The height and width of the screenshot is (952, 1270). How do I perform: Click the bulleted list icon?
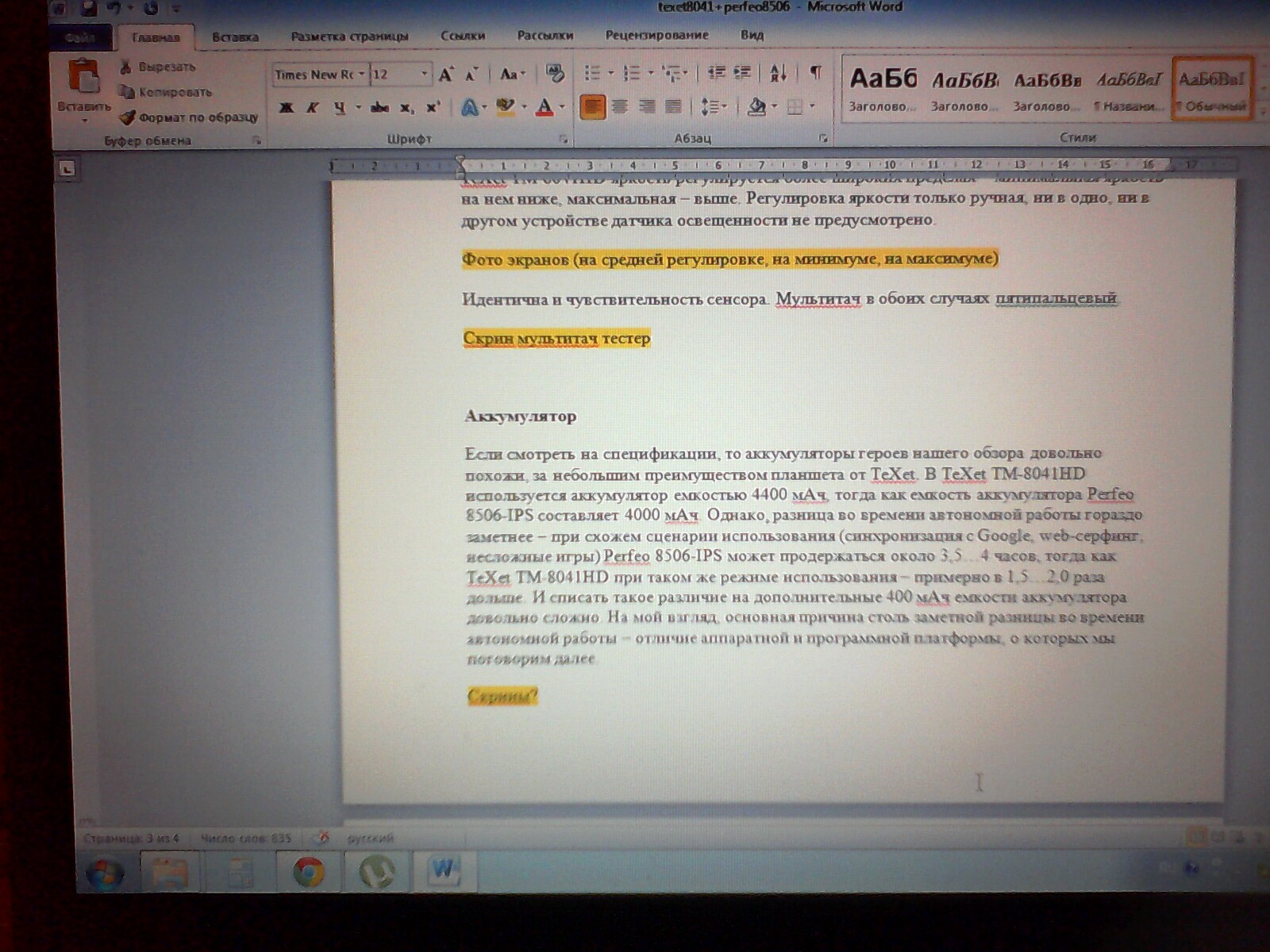[592, 73]
